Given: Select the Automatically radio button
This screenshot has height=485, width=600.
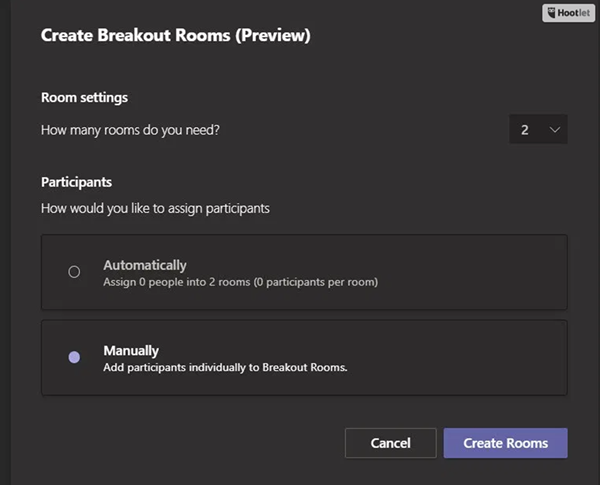Looking at the screenshot, I should pyautogui.click(x=74, y=272).
